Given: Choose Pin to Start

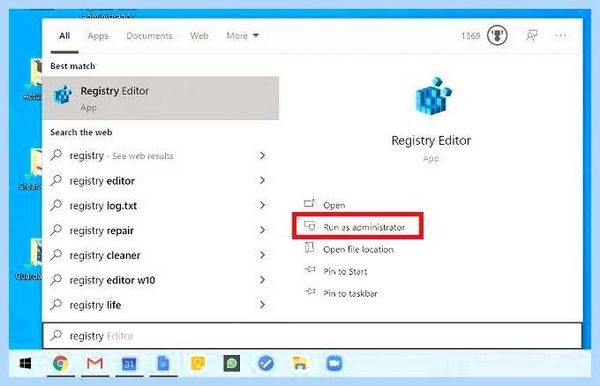Looking at the screenshot, I should point(345,272).
